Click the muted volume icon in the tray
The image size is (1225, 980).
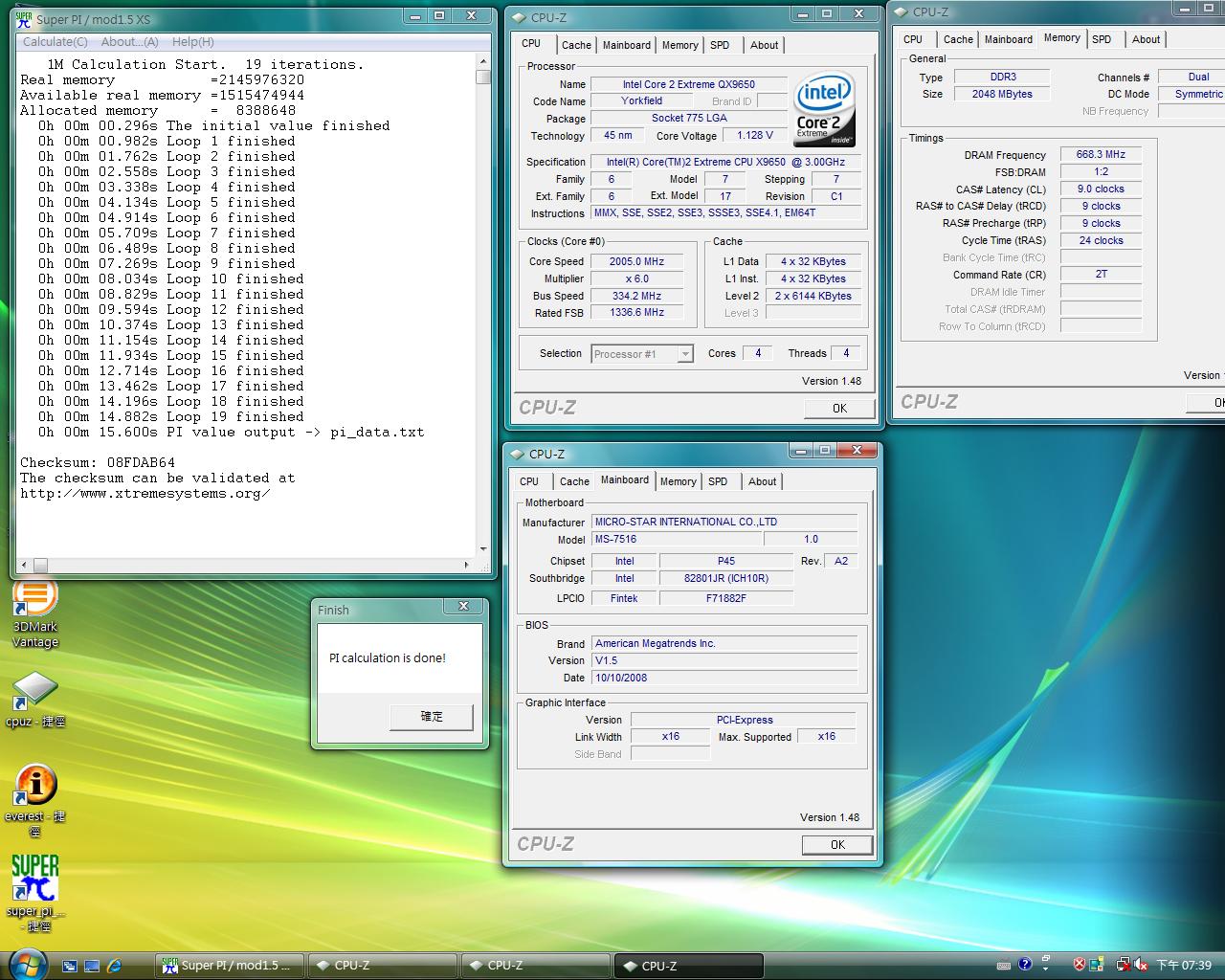[1141, 965]
